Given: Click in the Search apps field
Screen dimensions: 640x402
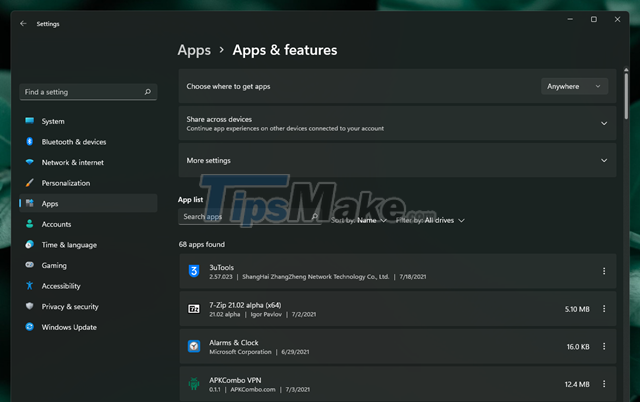Looking at the screenshot, I should point(250,217).
